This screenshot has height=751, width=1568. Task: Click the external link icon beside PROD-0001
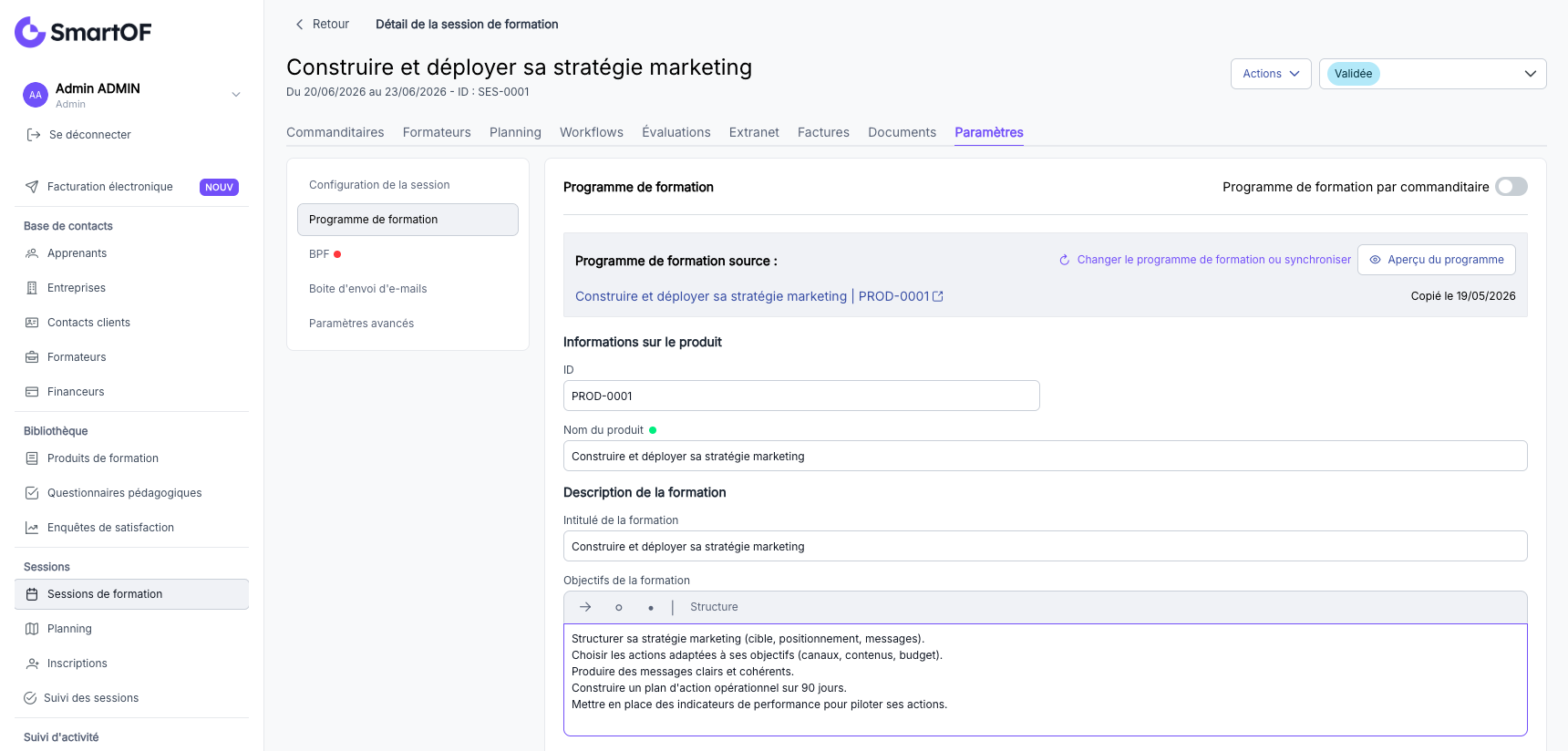click(x=938, y=296)
